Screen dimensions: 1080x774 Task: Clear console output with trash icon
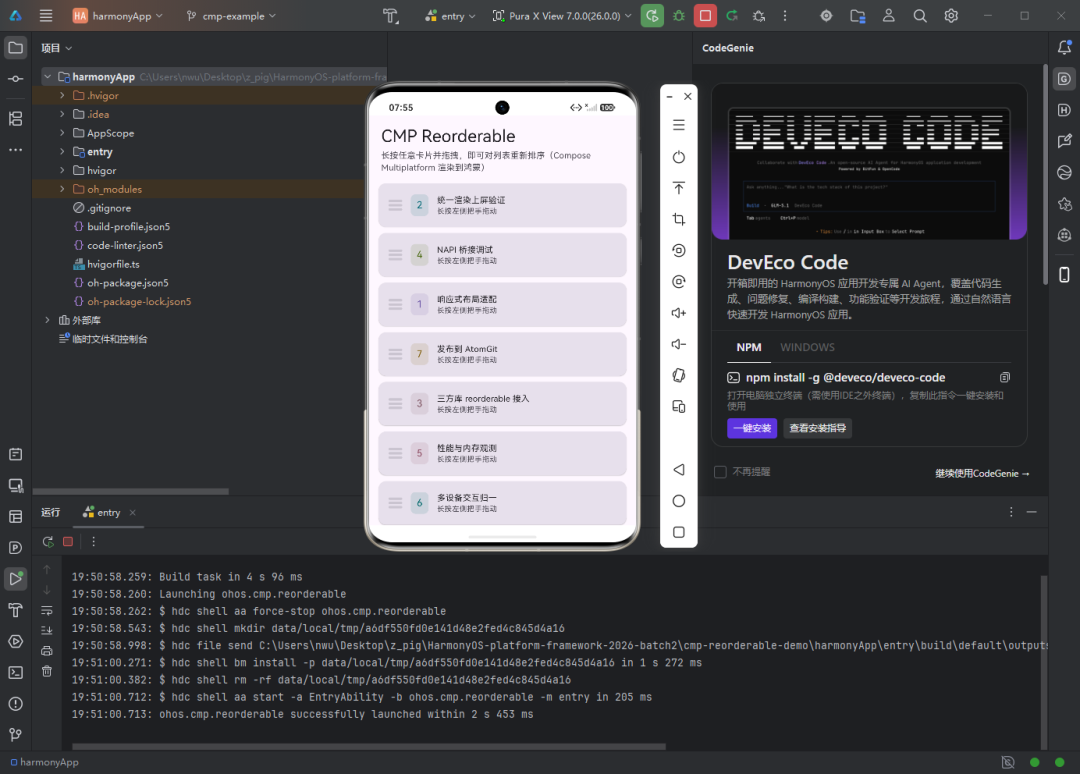click(47, 671)
